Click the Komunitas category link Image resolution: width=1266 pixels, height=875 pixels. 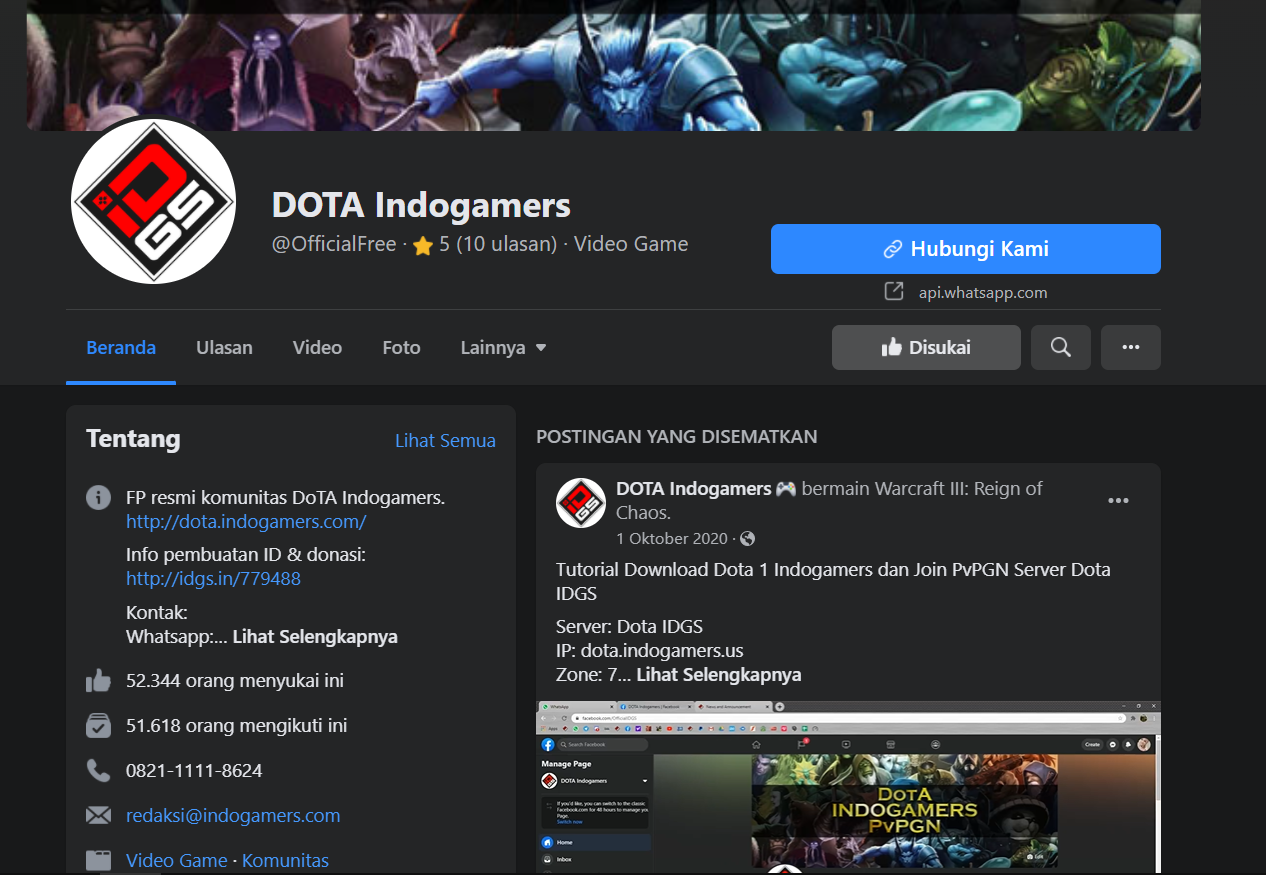[x=285, y=860]
